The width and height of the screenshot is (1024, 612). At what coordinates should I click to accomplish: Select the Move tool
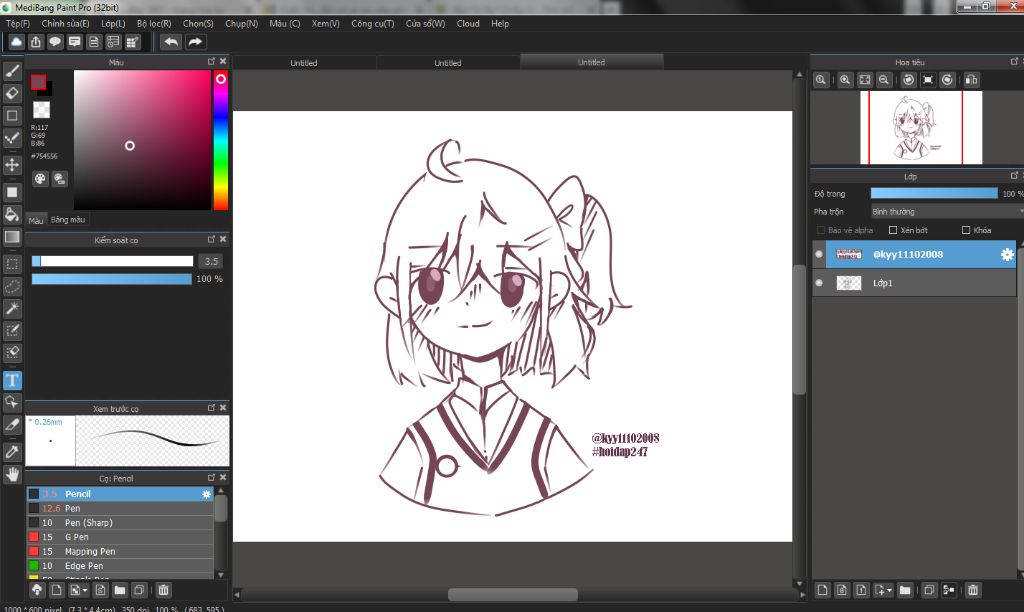coord(12,165)
